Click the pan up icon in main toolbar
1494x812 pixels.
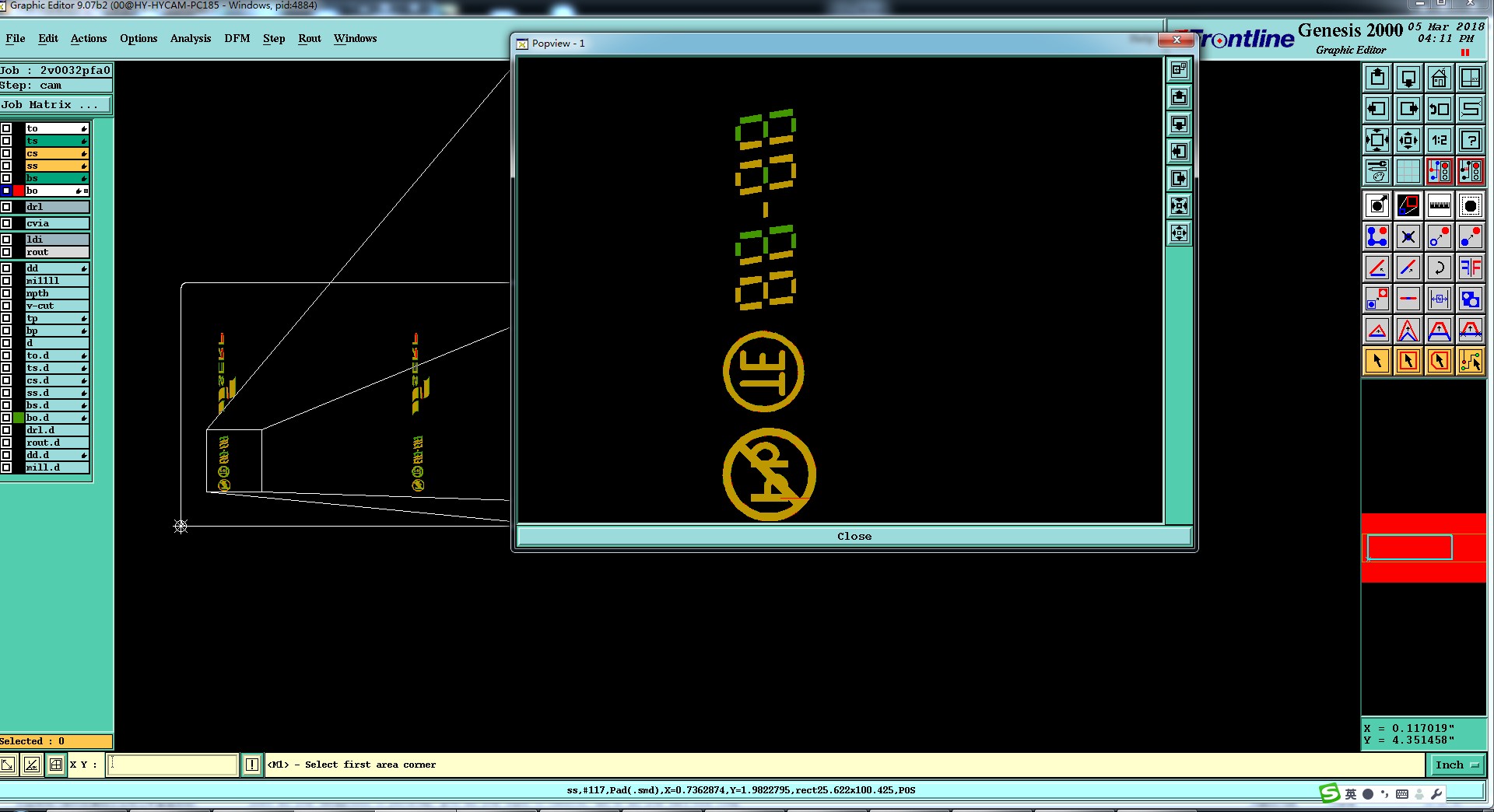(1377, 78)
